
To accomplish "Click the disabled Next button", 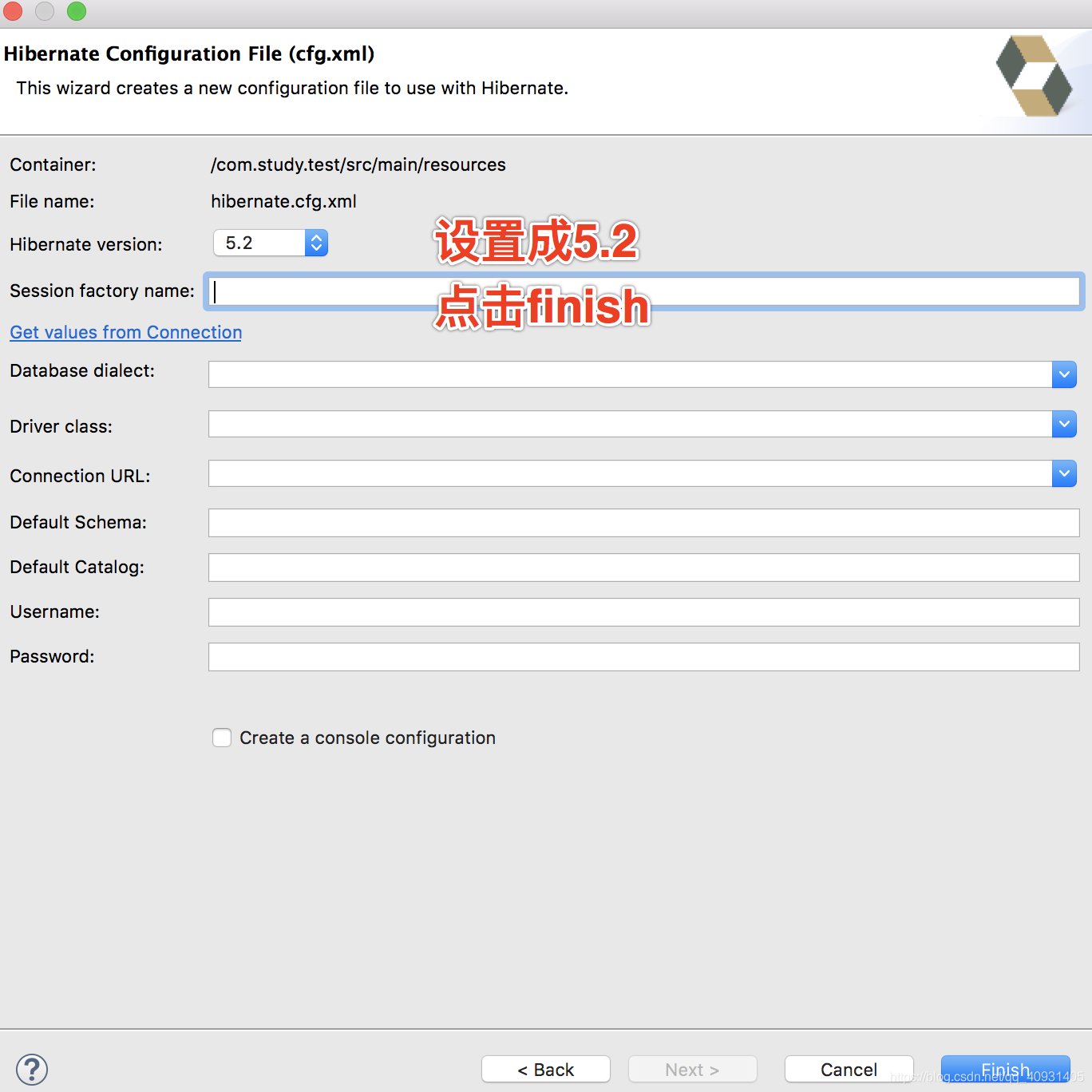I will (693, 1070).
